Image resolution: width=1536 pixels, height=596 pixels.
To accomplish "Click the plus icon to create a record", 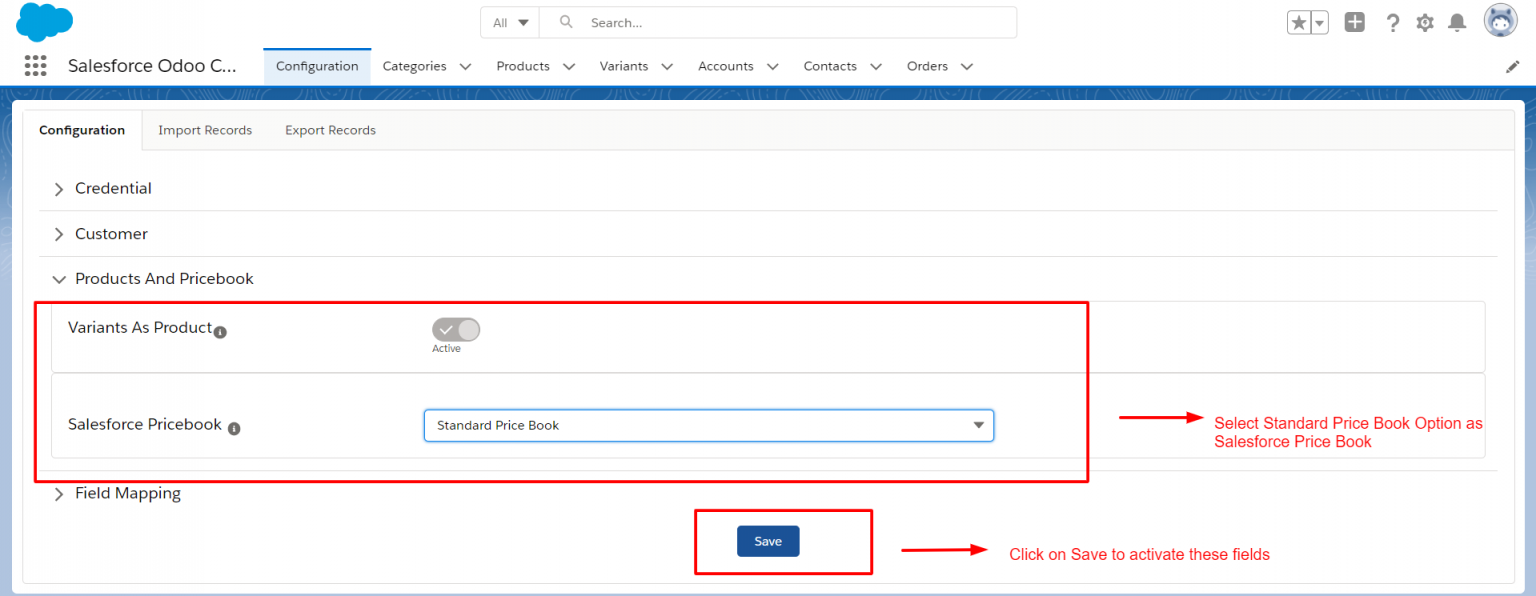I will [1355, 21].
